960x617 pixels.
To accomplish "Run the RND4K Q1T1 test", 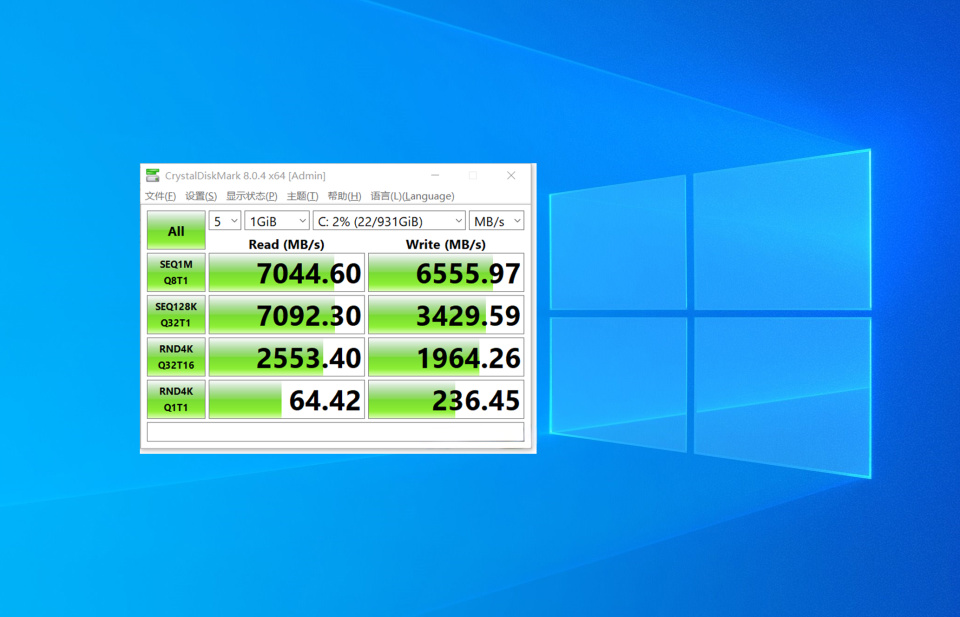I will pyautogui.click(x=176, y=399).
